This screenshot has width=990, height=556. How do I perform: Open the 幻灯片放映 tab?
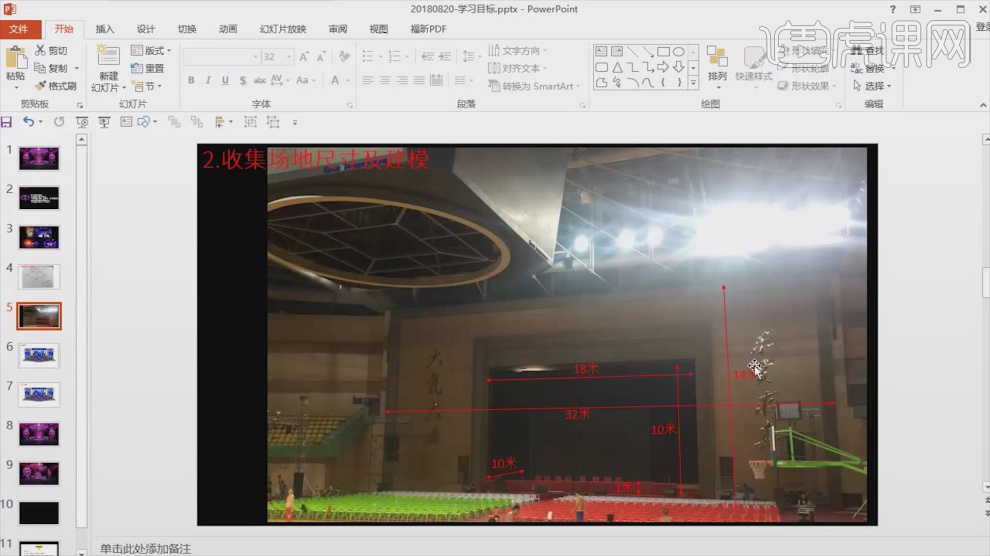click(x=282, y=29)
